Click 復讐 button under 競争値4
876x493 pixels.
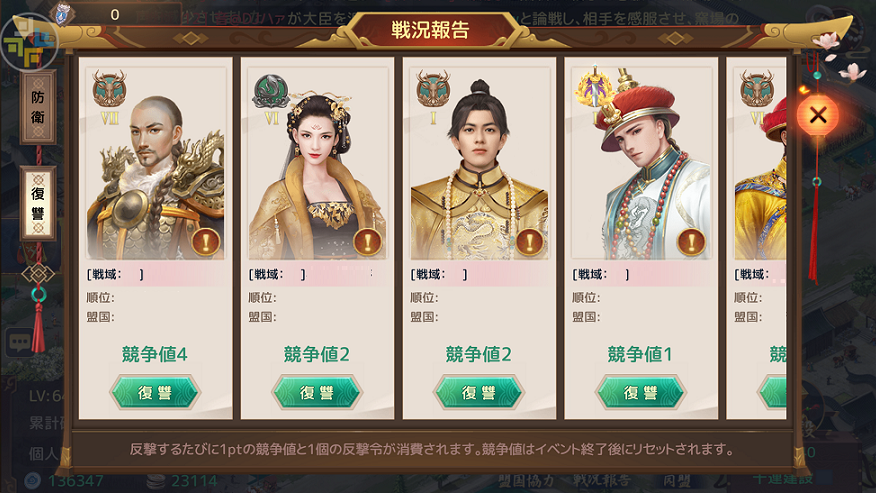pos(155,392)
